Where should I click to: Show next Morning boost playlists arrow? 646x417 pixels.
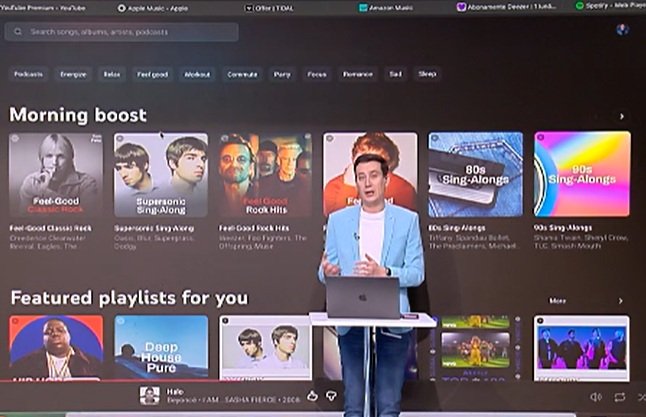(x=622, y=117)
